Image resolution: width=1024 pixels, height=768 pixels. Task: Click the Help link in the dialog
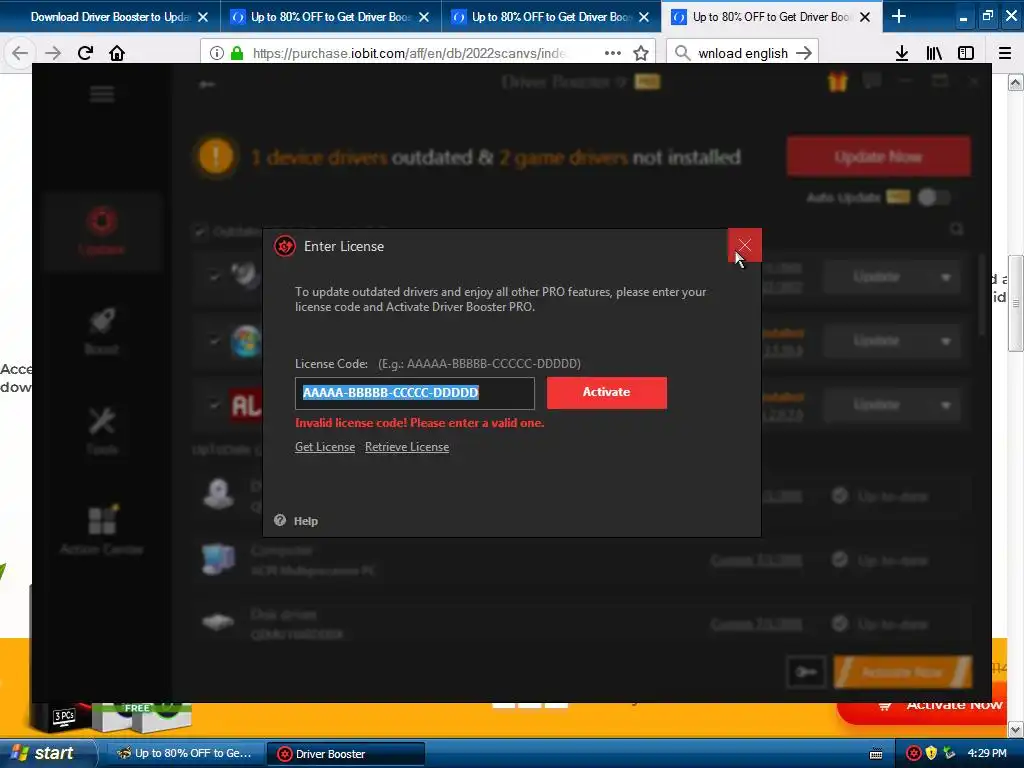306,520
